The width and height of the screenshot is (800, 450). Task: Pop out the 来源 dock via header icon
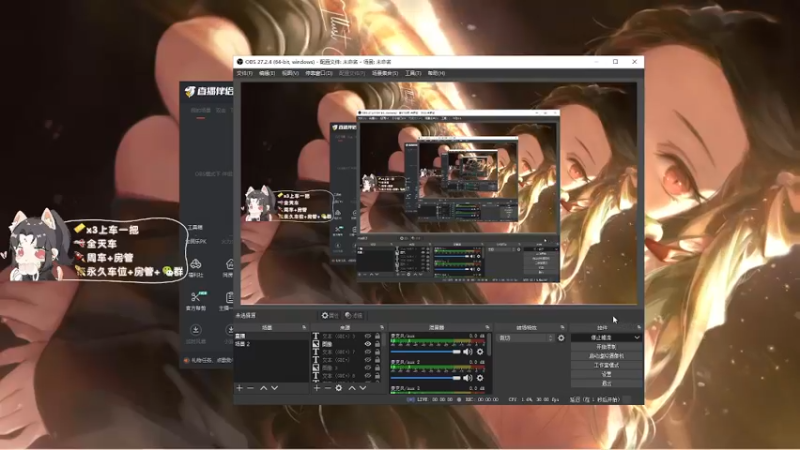click(382, 327)
